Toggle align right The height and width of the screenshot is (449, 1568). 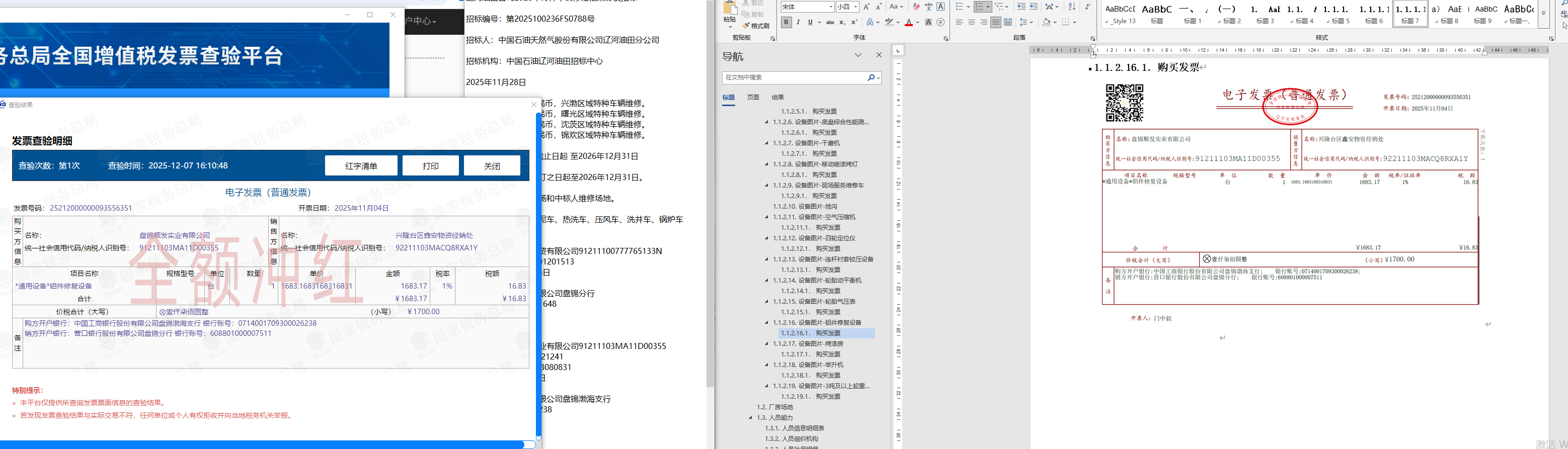pyautogui.click(x=984, y=22)
